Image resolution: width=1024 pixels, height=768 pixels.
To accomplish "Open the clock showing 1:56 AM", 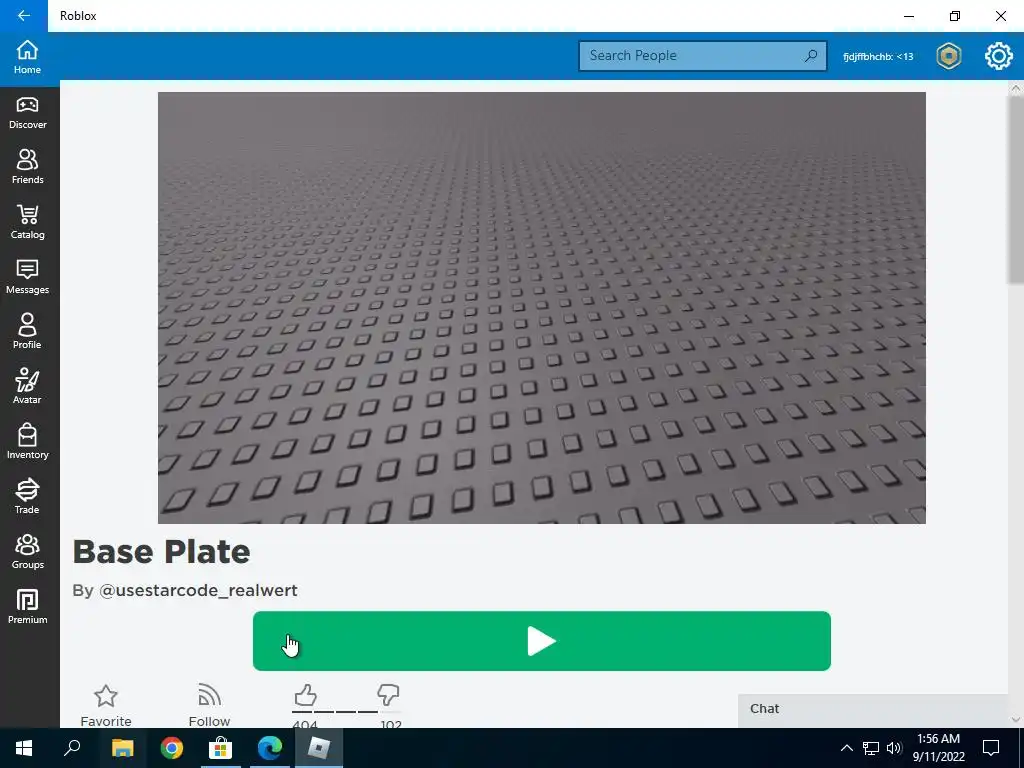I will (x=938, y=748).
